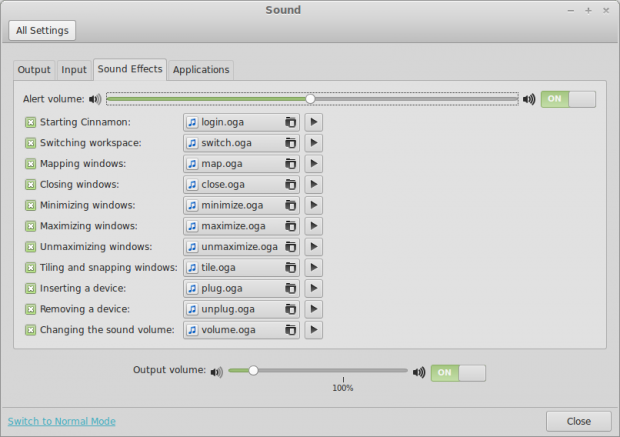Viewport: 620px width, 437px height.
Task: Click the low volume icon beside Alert volume
Action: click(x=94, y=99)
